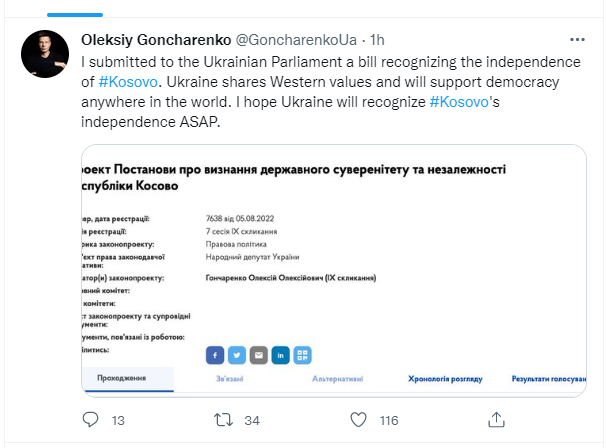Click the Twitter share icon in the document
This screenshot has width=606, height=448.
pos(236,354)
